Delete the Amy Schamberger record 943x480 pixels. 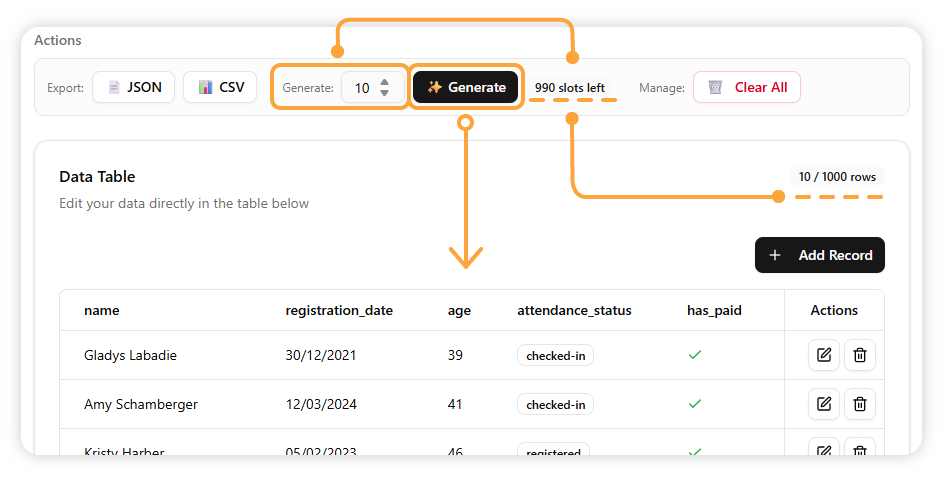coord(860,404)
